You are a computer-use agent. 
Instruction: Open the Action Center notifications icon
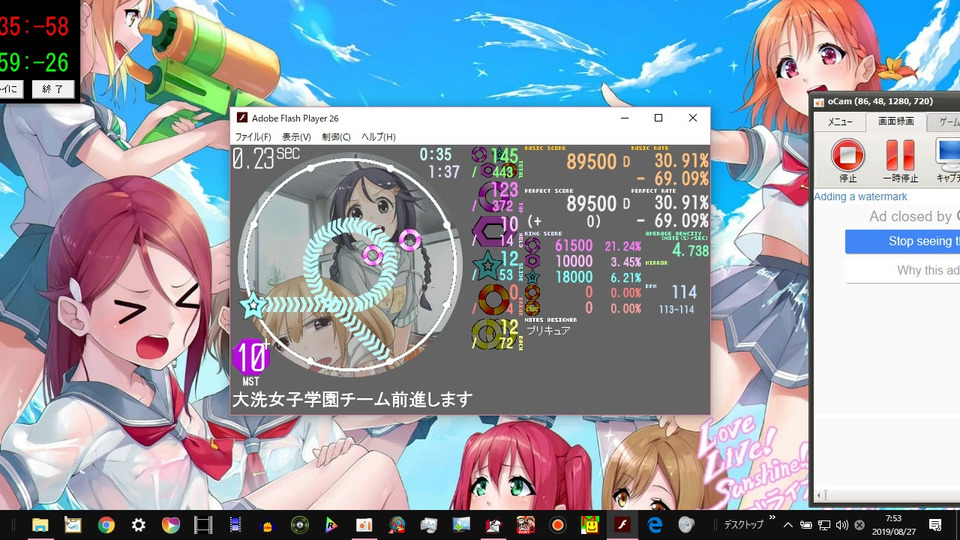tap(935, 525)
